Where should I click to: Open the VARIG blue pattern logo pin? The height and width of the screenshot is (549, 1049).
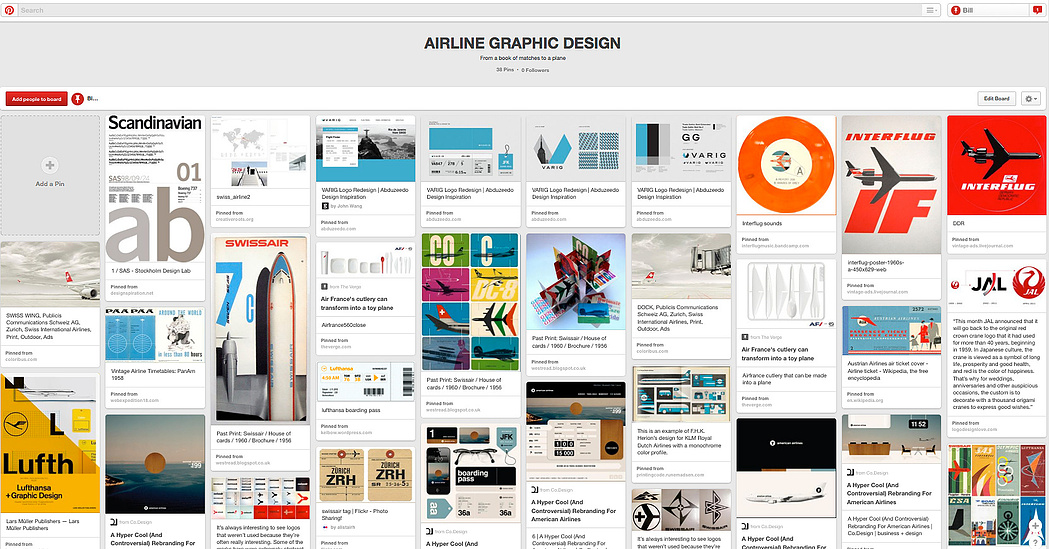576,148
